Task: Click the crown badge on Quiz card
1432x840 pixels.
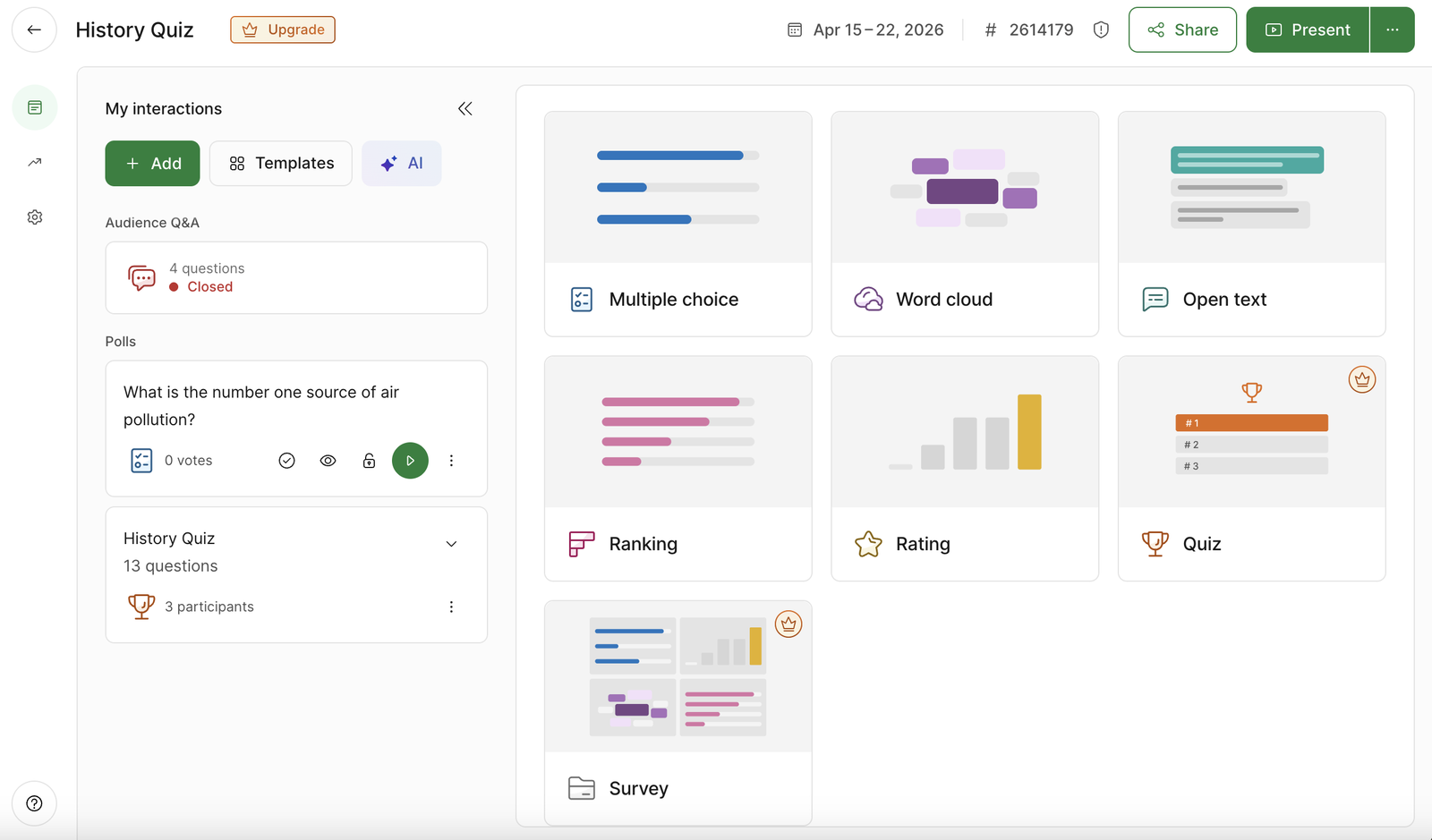Action: [x=1361, y=380]
